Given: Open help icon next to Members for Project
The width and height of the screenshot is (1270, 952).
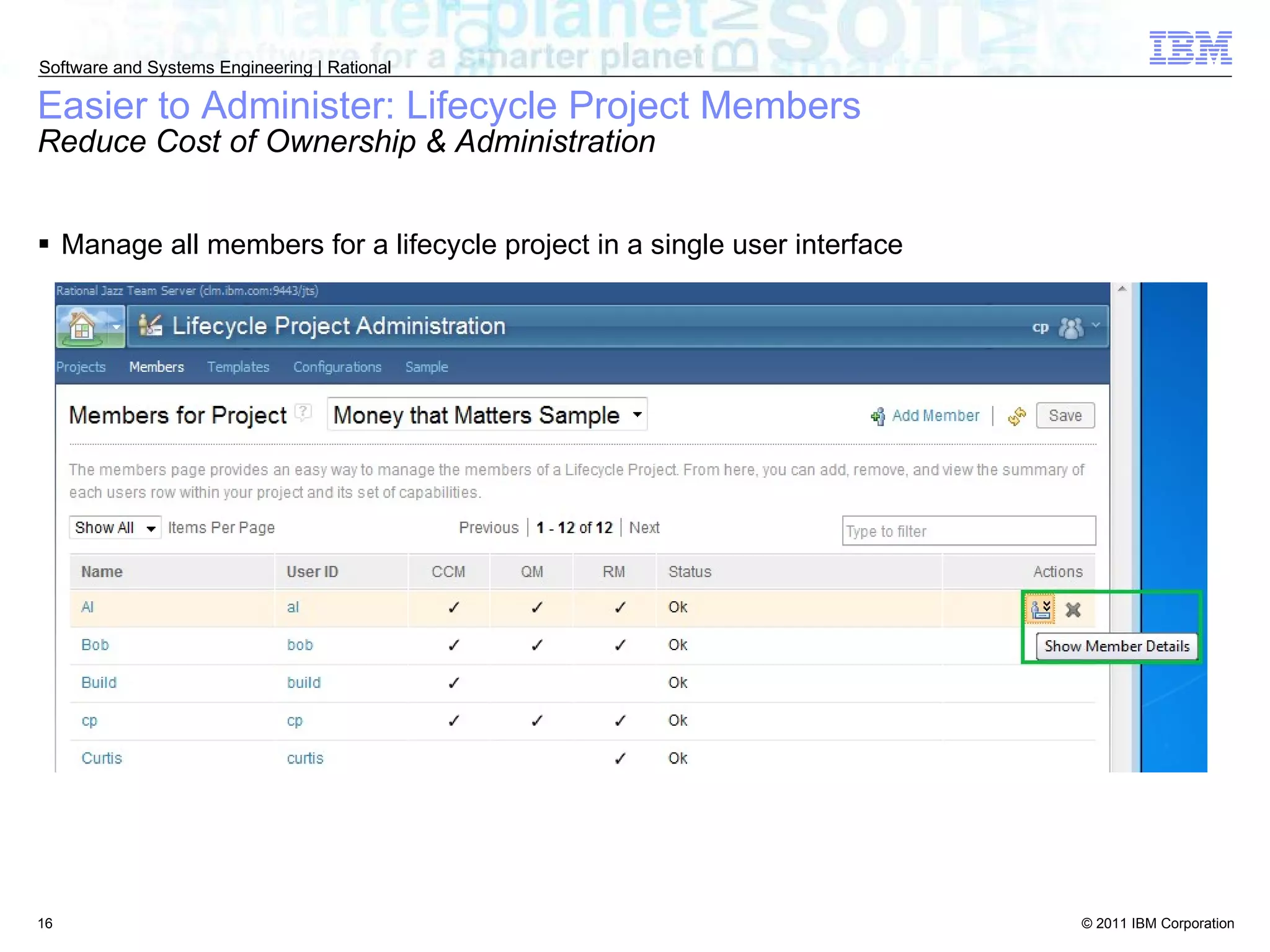Looking at the screenshot, I should click(303, 412).
